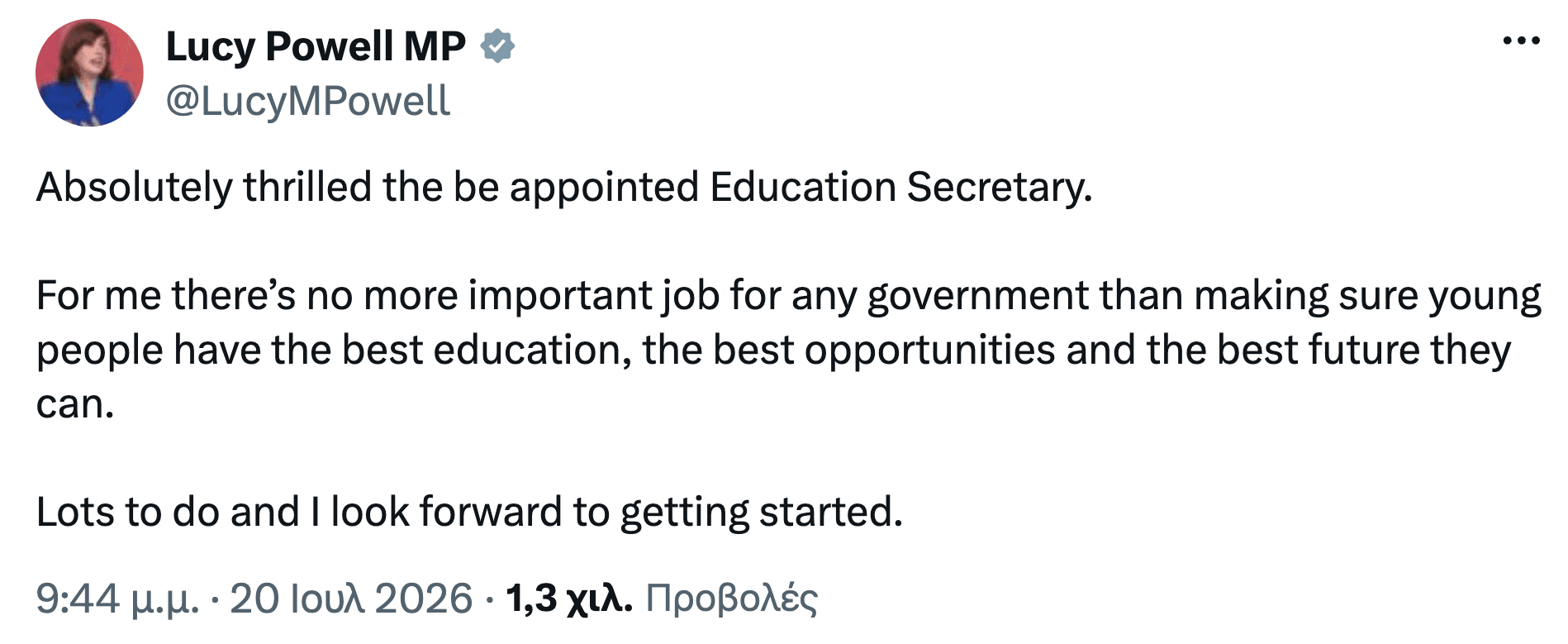Viewport: 1568px width, 644px height.
Task: Visit the @LucyMPowell handle link
Action: (308, 102)
